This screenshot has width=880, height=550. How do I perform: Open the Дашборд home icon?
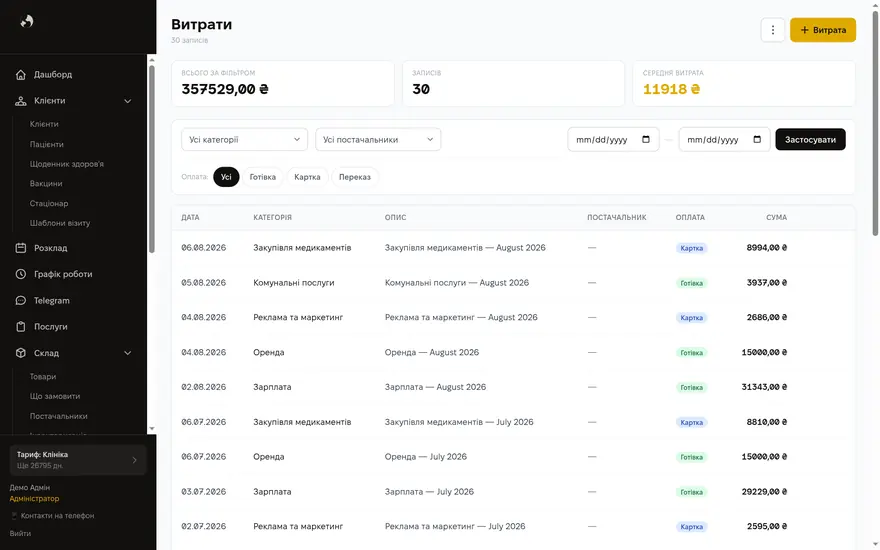coord(21,75)
